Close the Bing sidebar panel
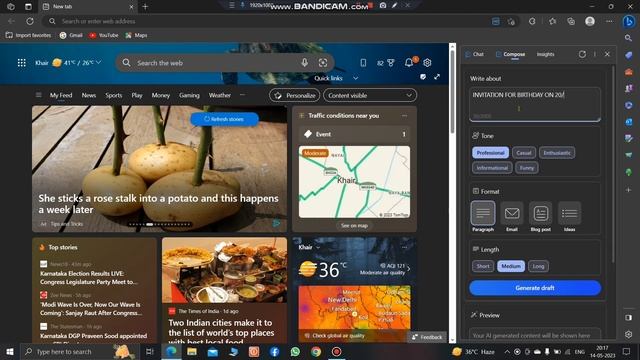 [607, 54]
